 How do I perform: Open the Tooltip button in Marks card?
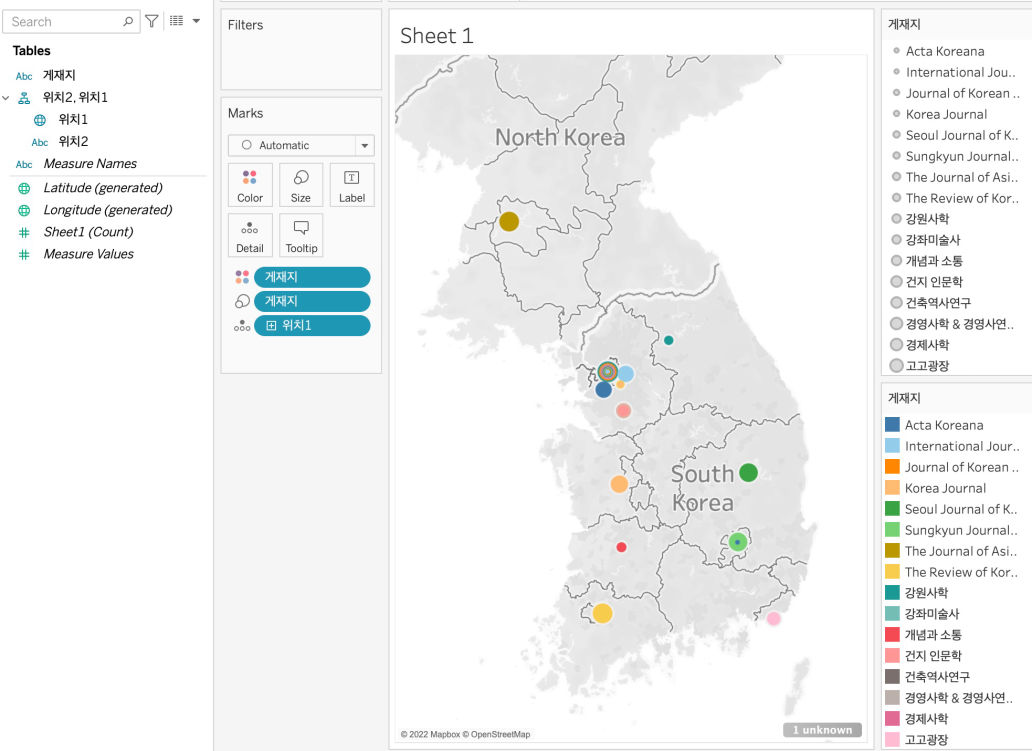coord(301,236)
